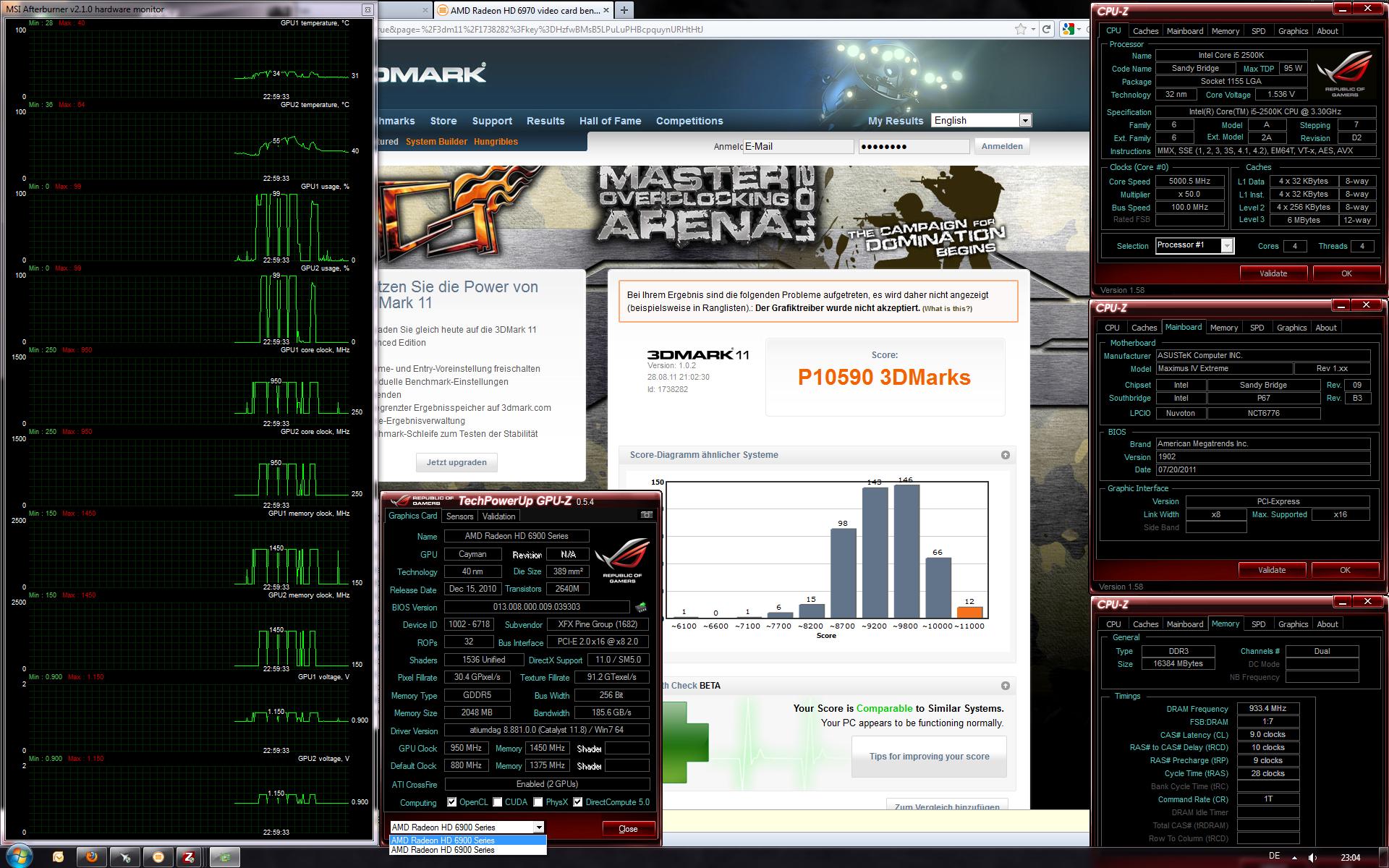Collapse the Health Check BETA panel
1389x868 pixels.
[1005, 686]
